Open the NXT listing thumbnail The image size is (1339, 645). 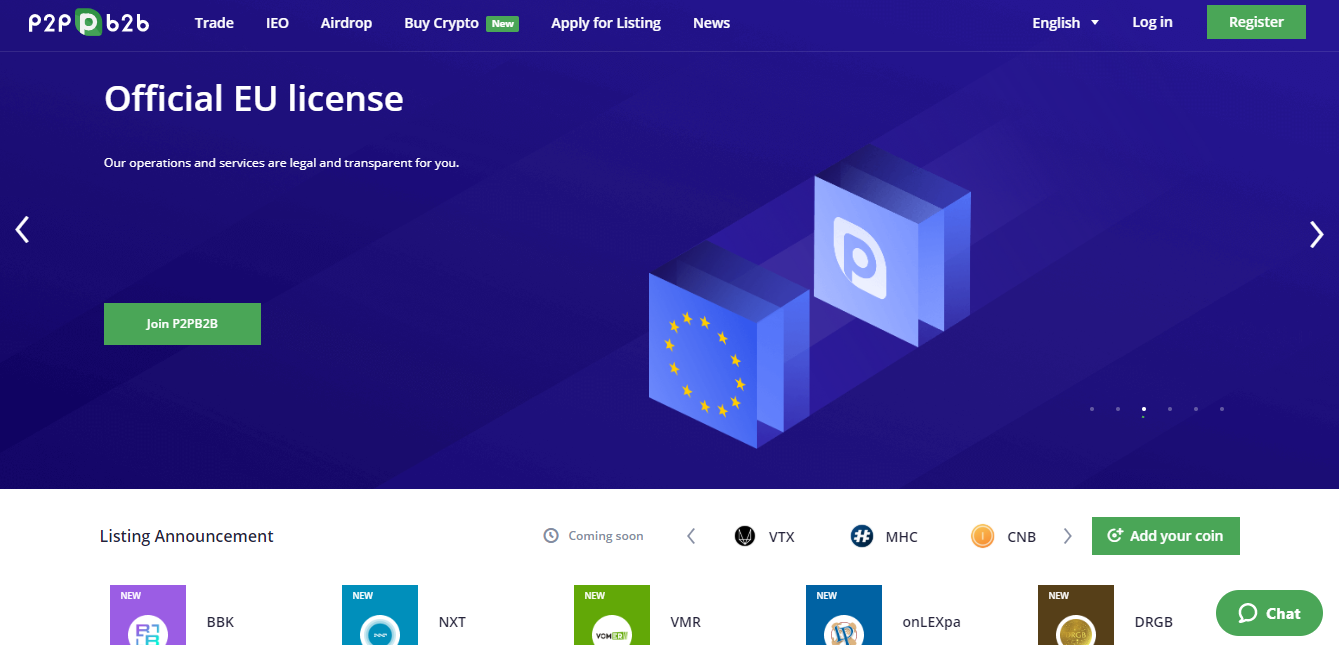[x=380, y=615]
